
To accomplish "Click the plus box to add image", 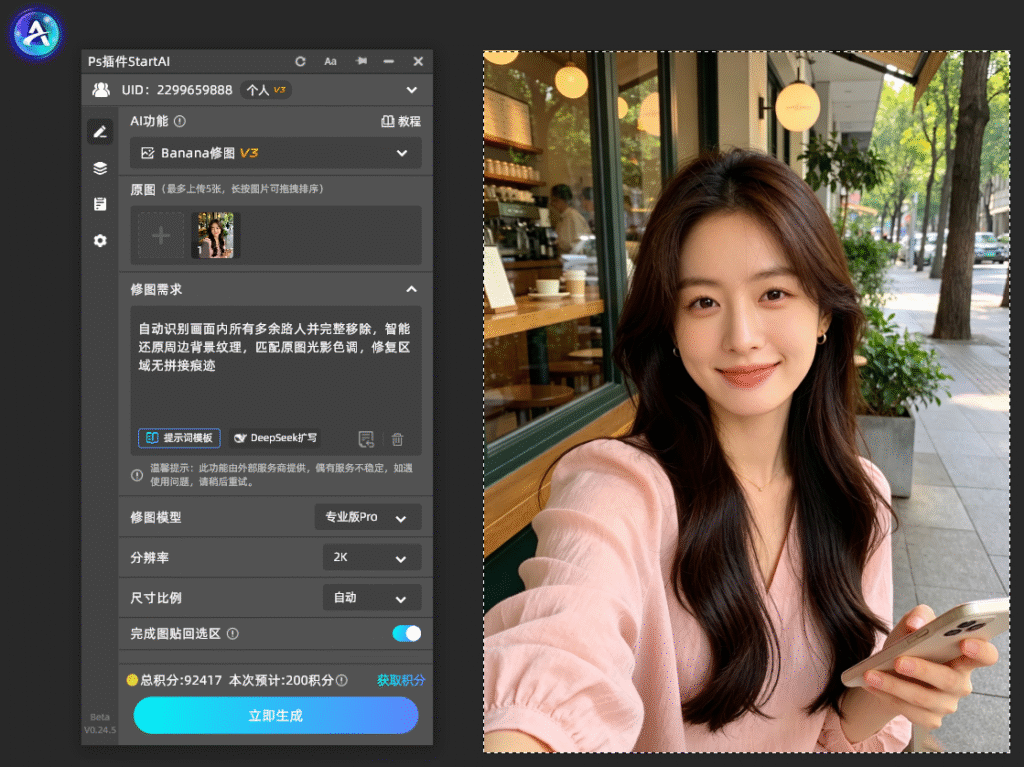I will tap(161, 235).
